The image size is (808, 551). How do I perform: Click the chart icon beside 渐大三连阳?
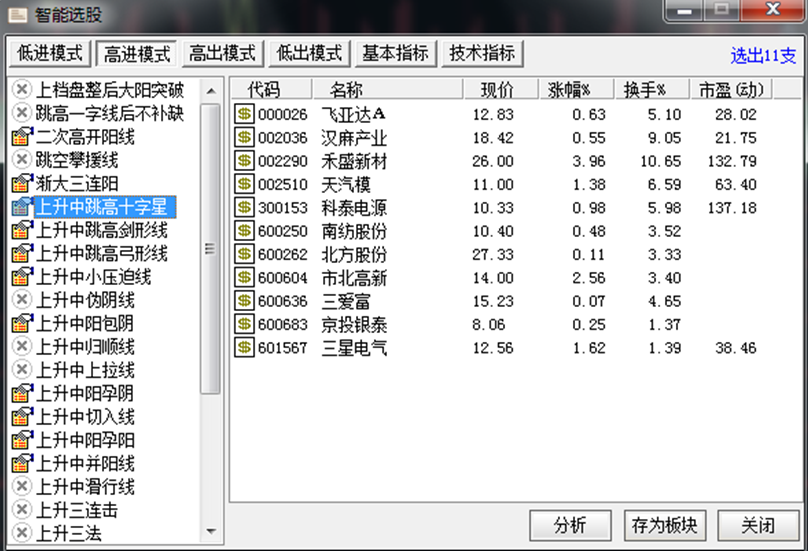point(22,183)
